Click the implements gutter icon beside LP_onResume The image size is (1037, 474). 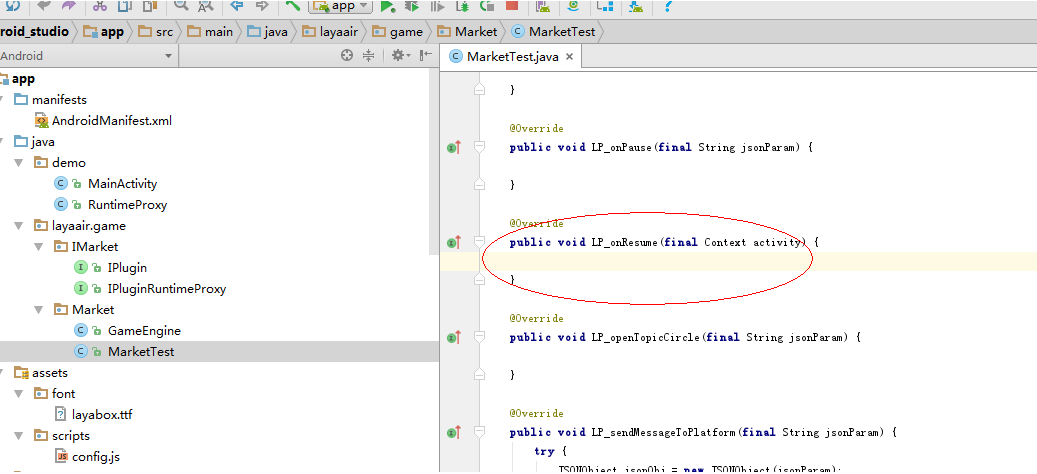point(453,242)
